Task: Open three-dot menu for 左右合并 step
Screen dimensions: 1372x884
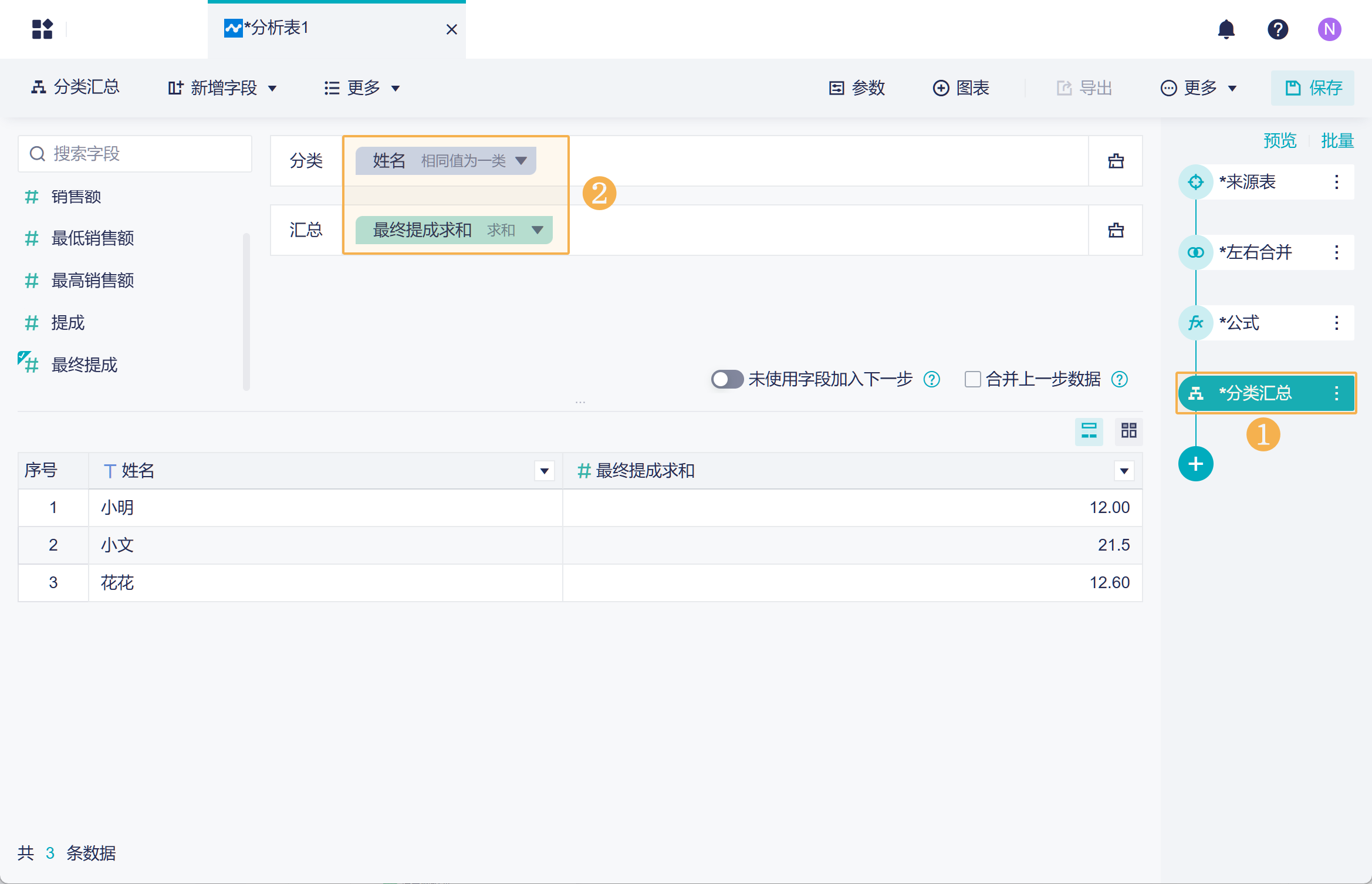Action: point(1336,252)
